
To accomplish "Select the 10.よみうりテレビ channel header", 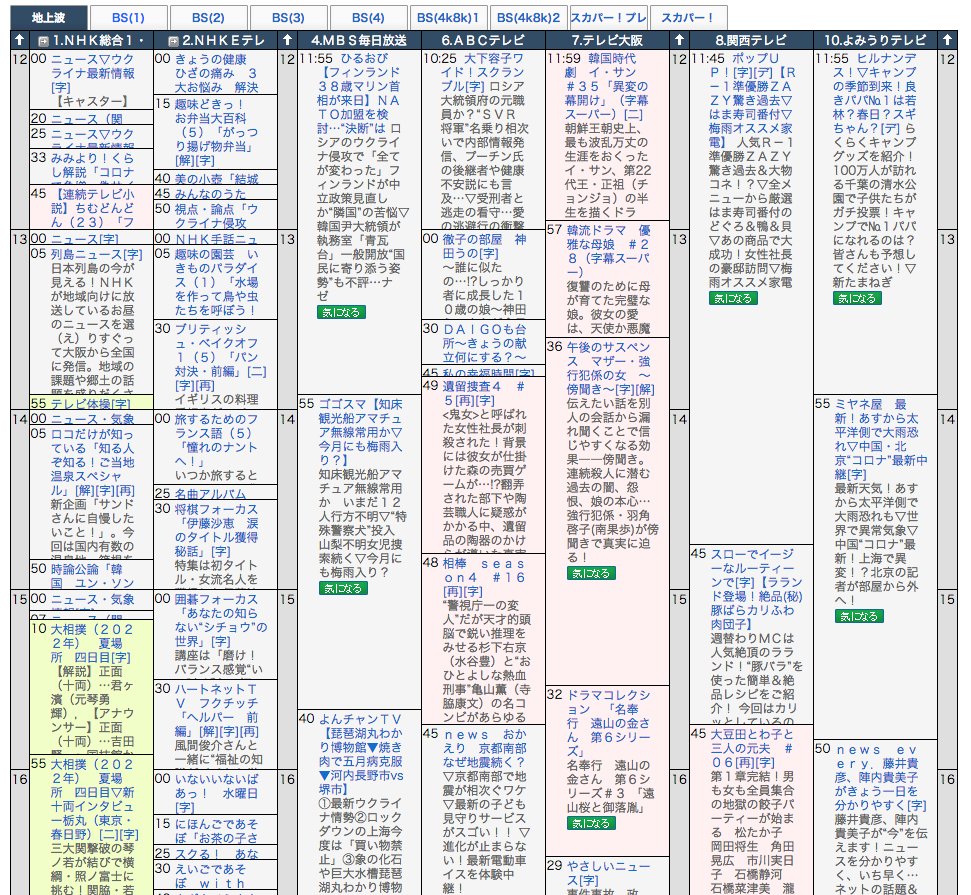I will click(875, 40).
